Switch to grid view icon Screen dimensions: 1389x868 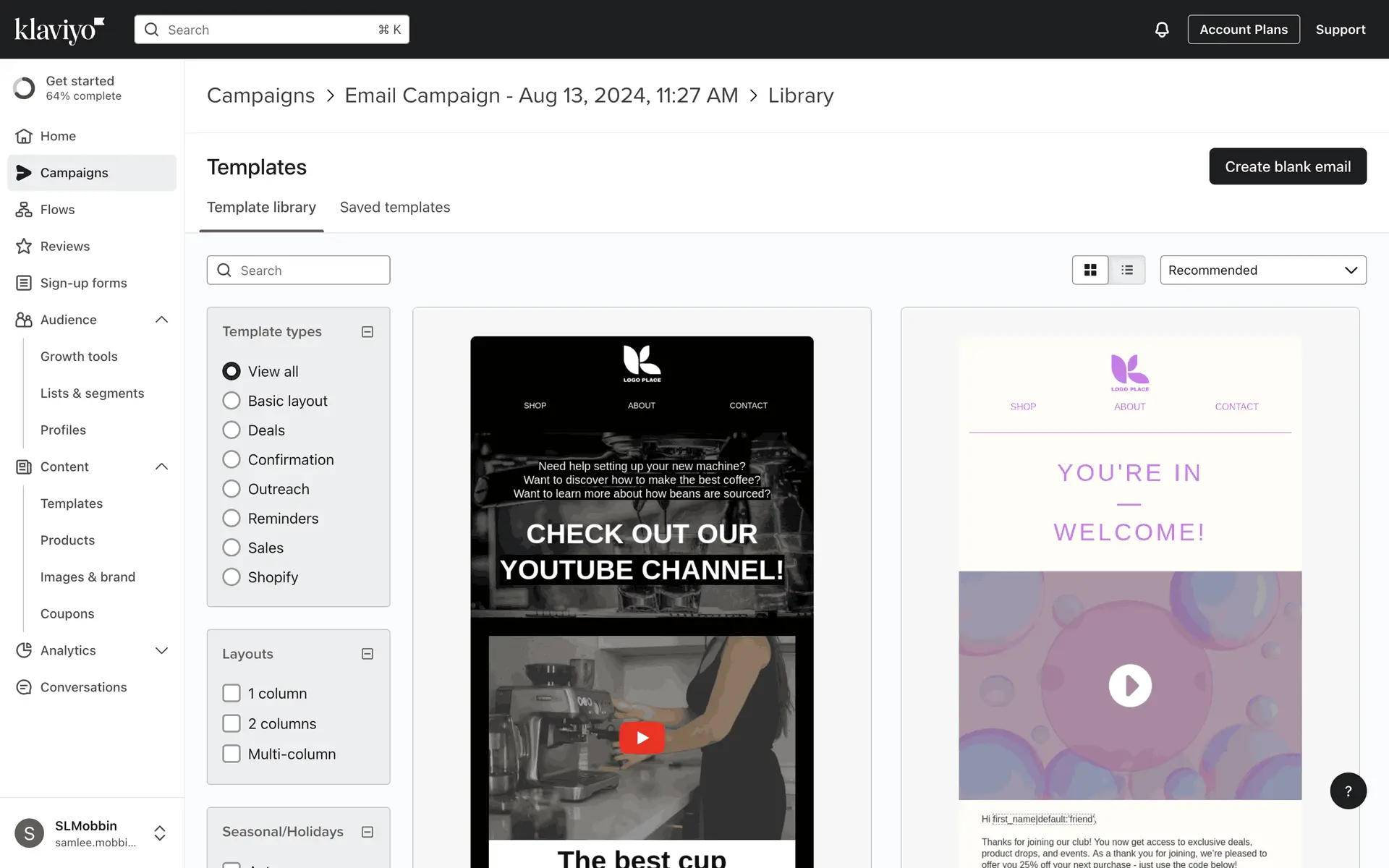point(1090,270)
